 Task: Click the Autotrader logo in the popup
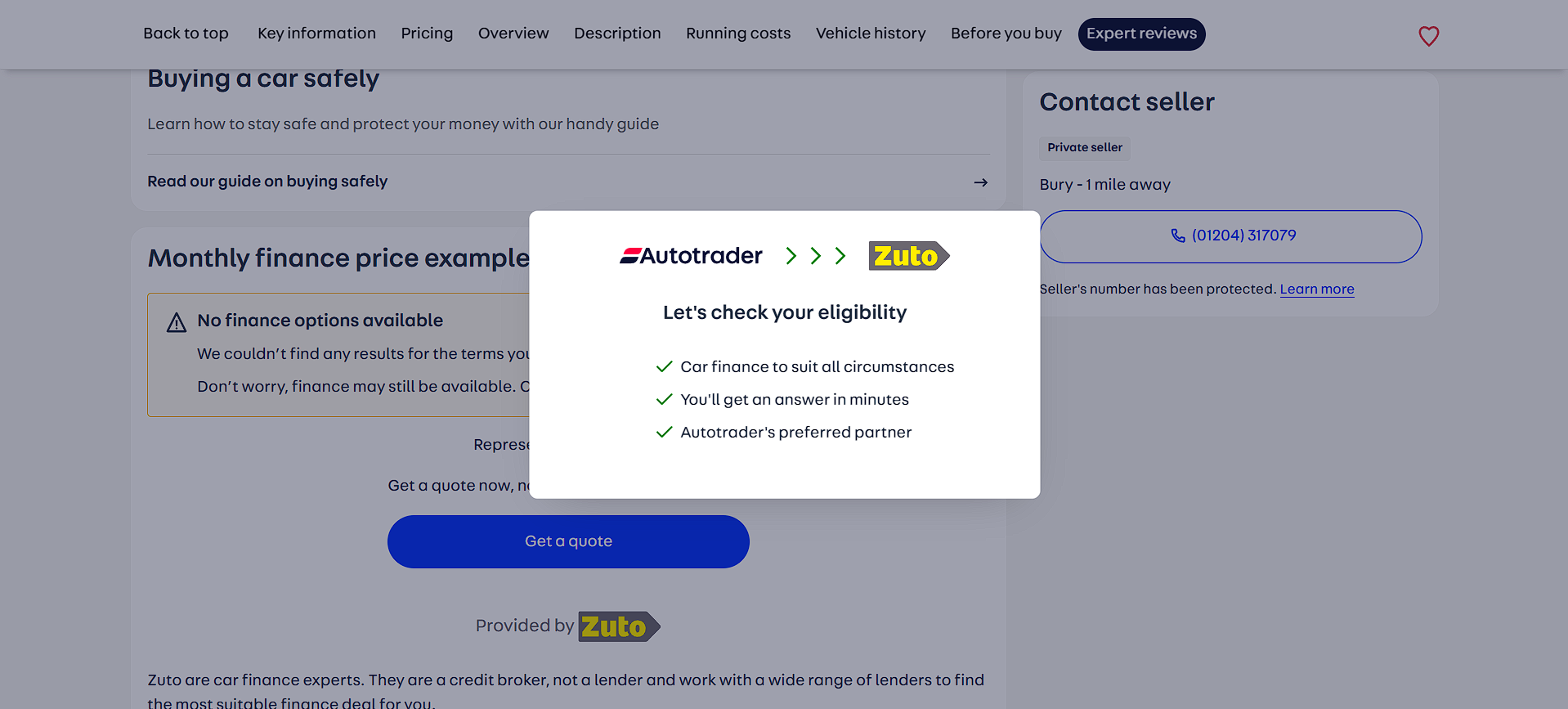[691, 256]
